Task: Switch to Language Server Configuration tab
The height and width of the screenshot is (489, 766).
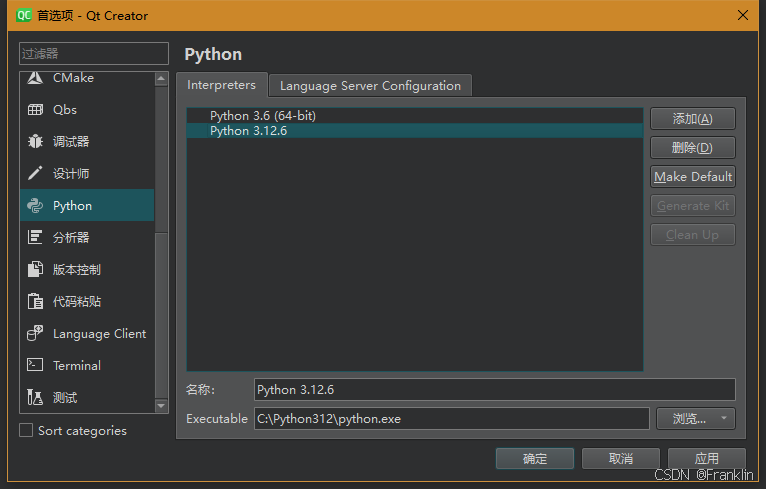Action: coord(370,86)
